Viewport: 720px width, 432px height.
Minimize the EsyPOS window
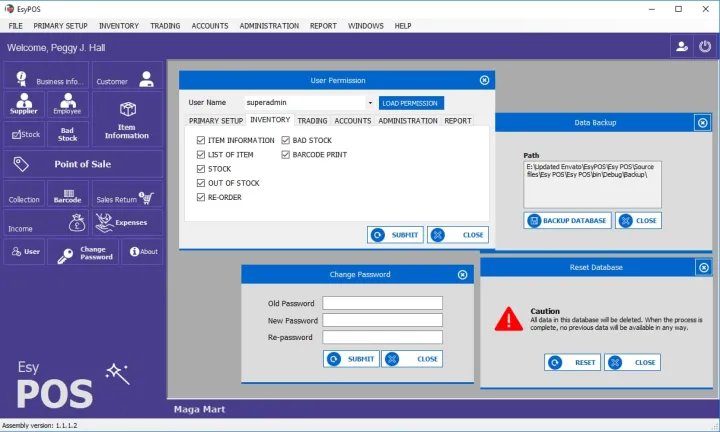[x=652, y=9]
